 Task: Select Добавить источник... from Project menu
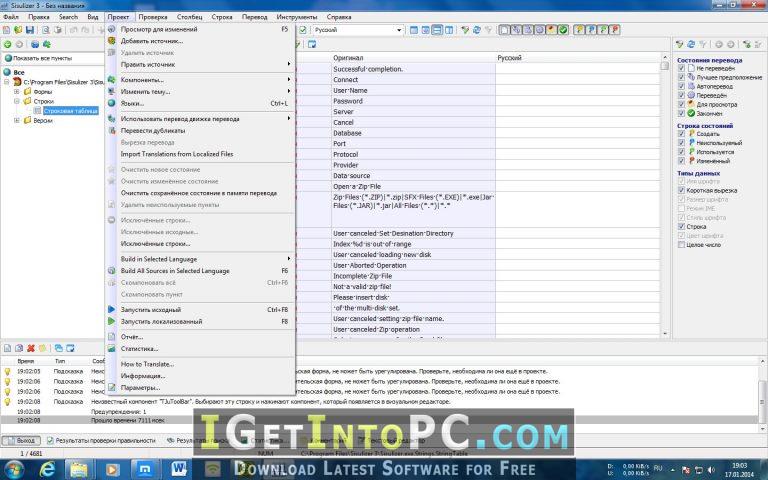152,41
